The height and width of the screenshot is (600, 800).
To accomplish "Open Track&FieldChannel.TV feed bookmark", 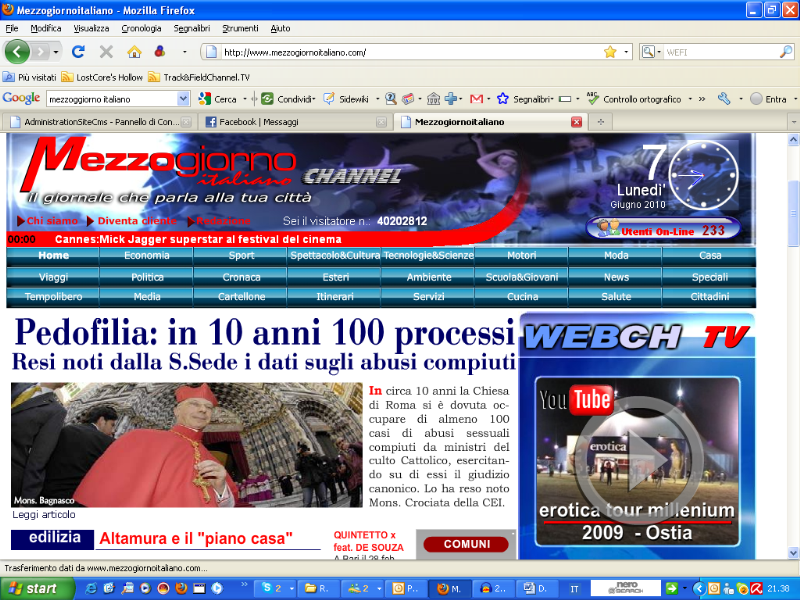I will pos(199,77).
